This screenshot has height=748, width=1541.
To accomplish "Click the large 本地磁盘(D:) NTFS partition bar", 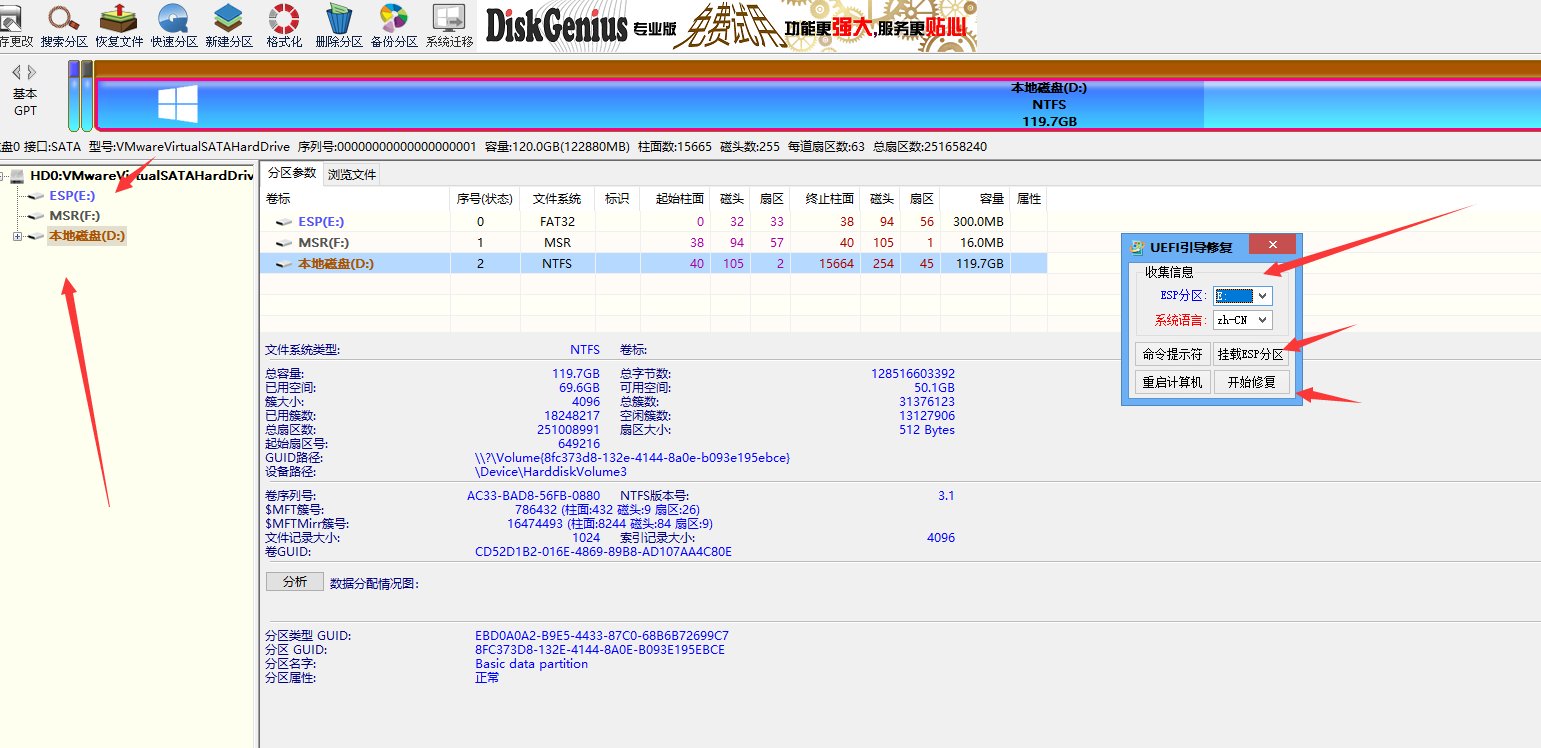I will pos(818,104).
